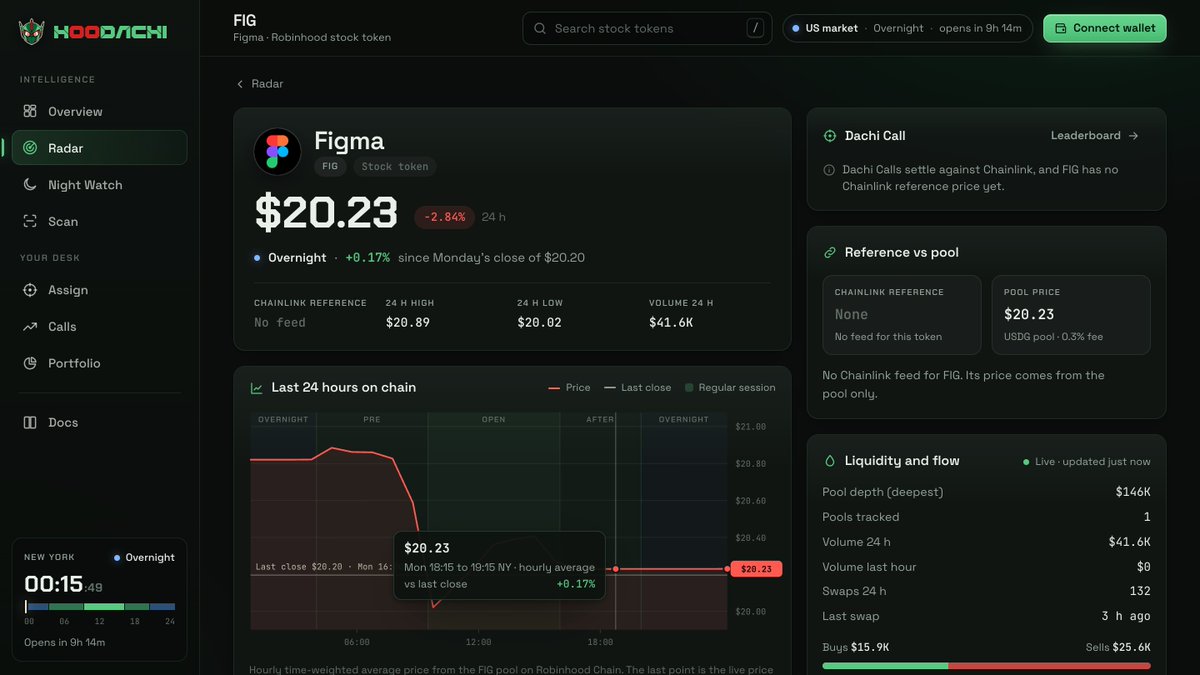Image resolution: width=1200 pixels, height=675 pixels.
Task: Click the Hoodachi logo icon
Action: tap(32, 31)
